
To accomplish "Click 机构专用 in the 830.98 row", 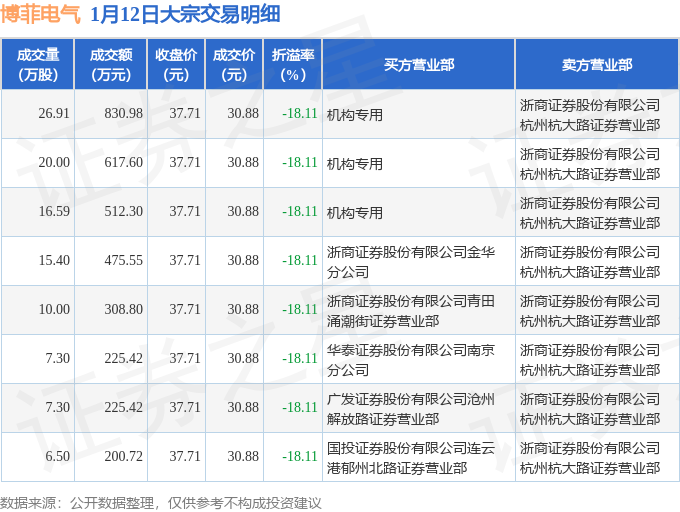I will click(x=355, y=115).
